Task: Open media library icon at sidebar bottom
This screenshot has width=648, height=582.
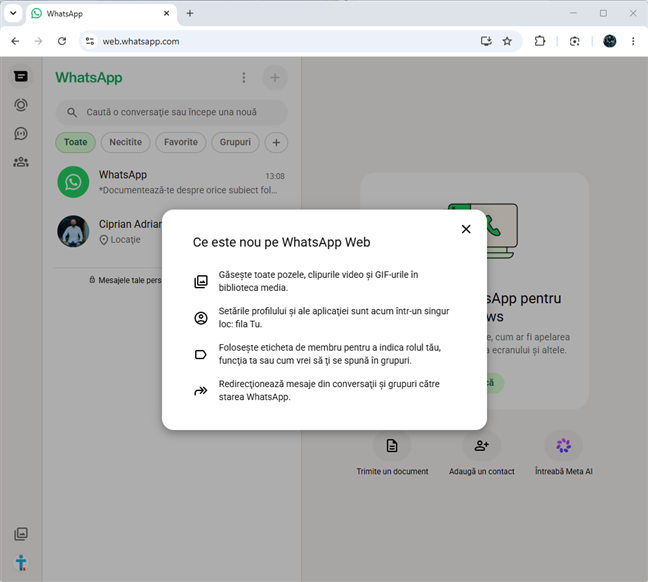Action: 21,534
